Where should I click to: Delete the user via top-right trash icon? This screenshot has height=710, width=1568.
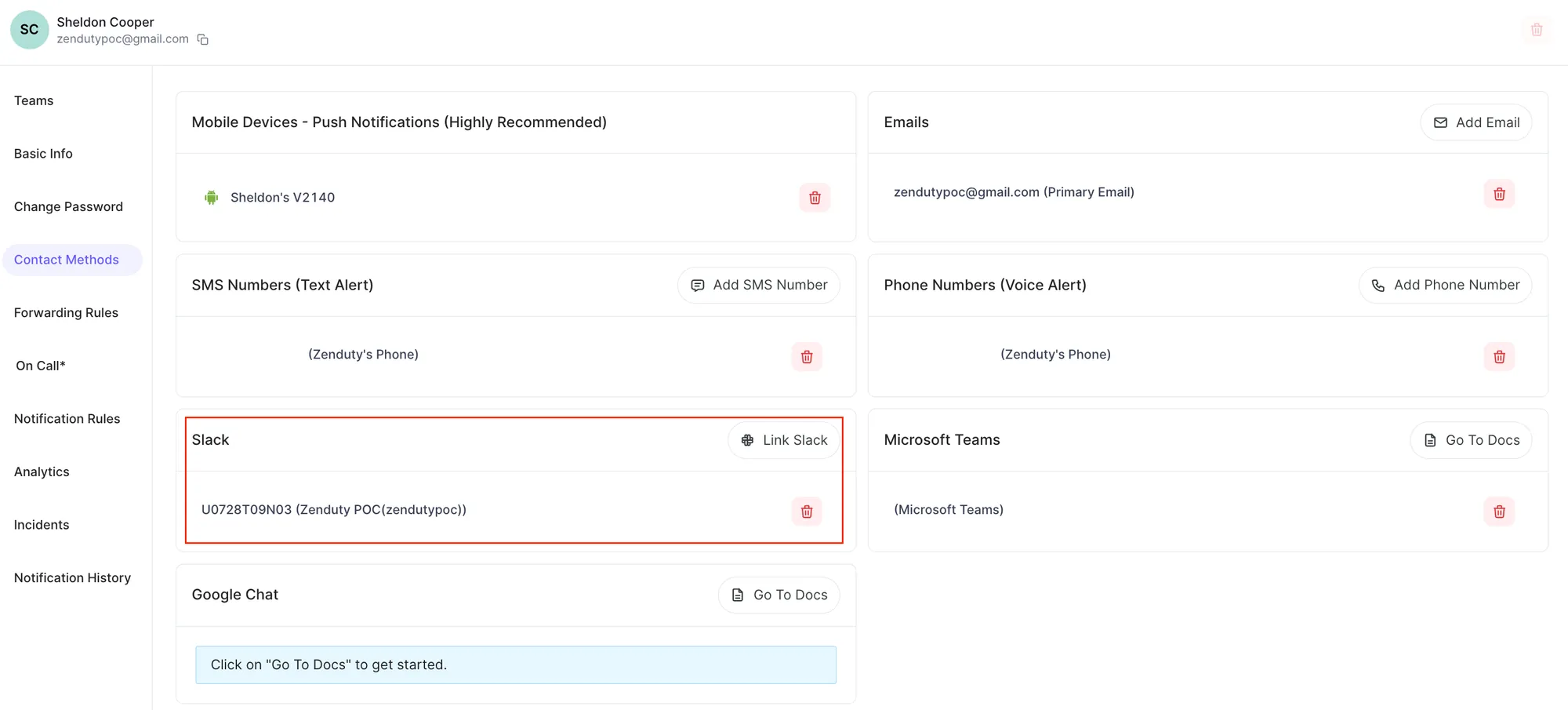(1537, 30)
